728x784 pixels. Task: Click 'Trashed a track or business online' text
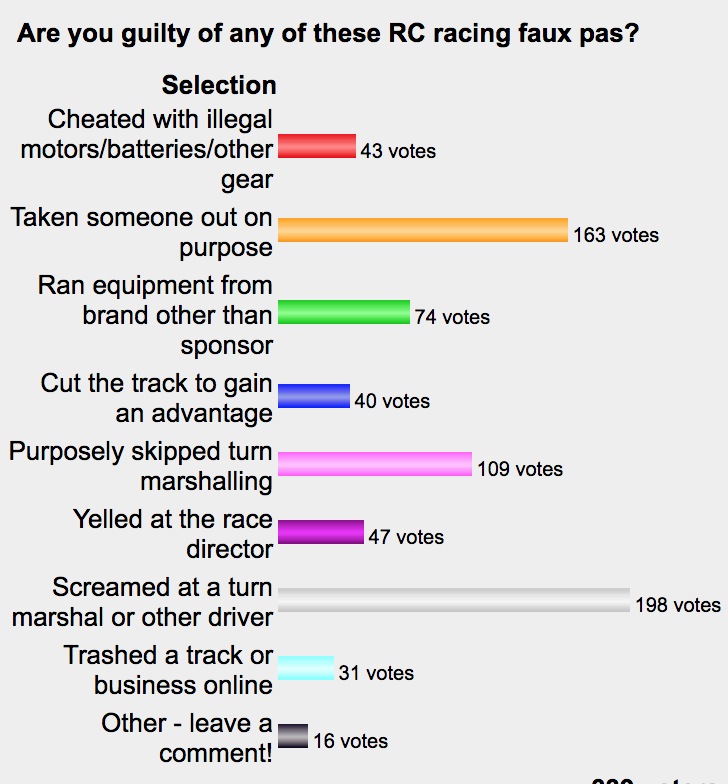pyautogui.click(x=168, y=670)
